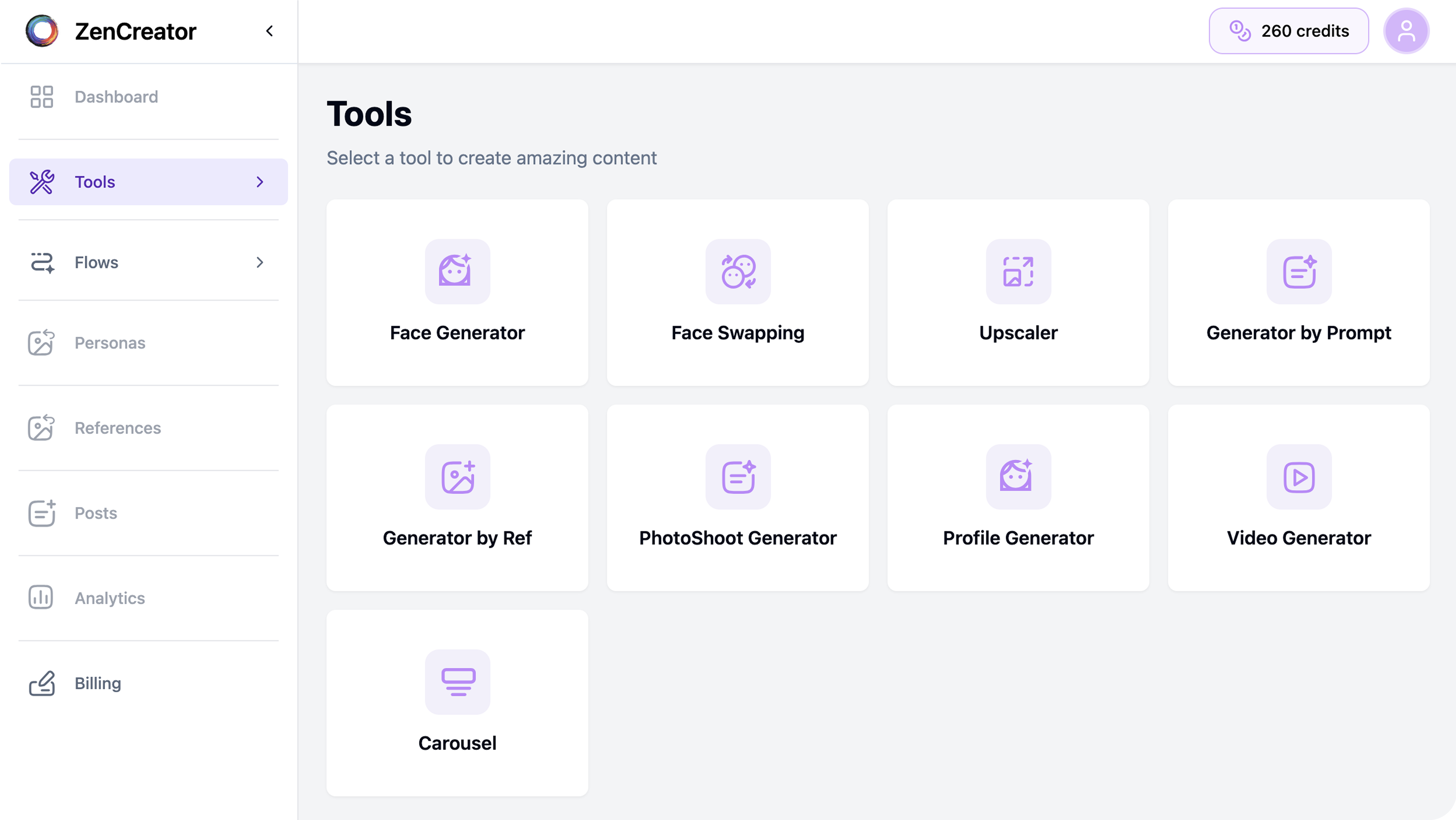Open the Carousel tool icon
Image resolution: width=1456 pixels, height=820 pixels.
[457, 682]
